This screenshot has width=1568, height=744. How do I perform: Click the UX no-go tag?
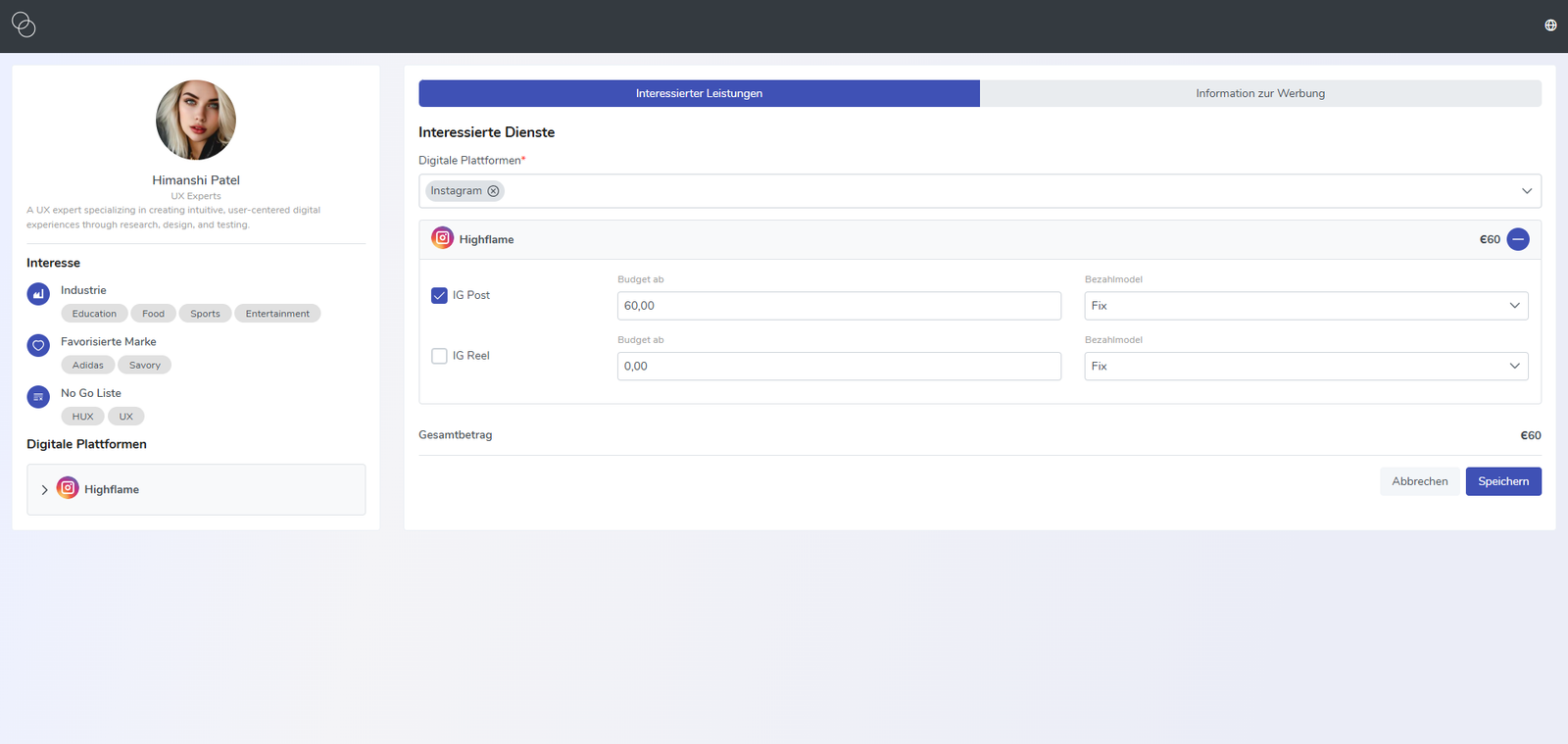[126, 417]
